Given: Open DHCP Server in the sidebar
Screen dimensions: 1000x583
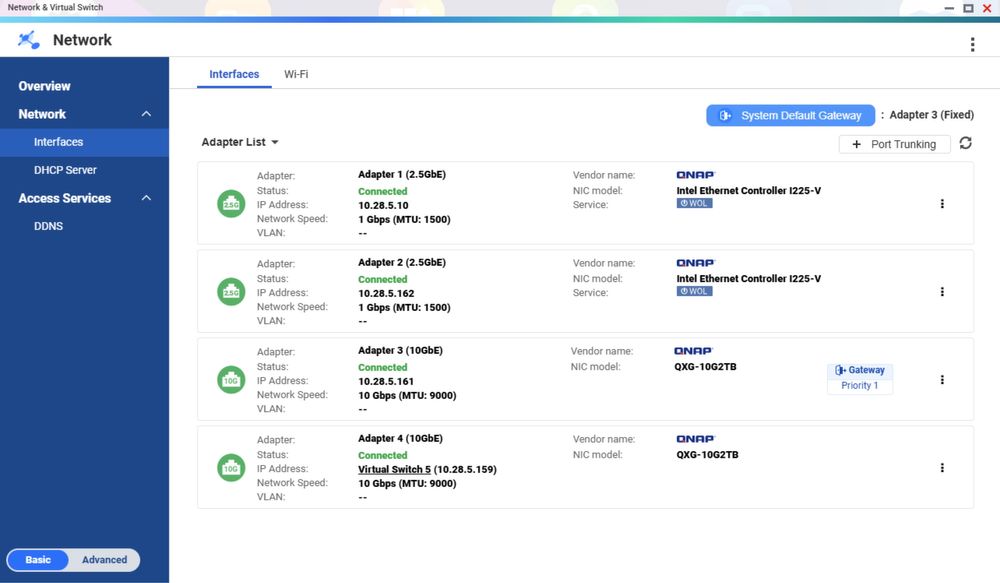Looking at the screenshot, I should point(65,170).
